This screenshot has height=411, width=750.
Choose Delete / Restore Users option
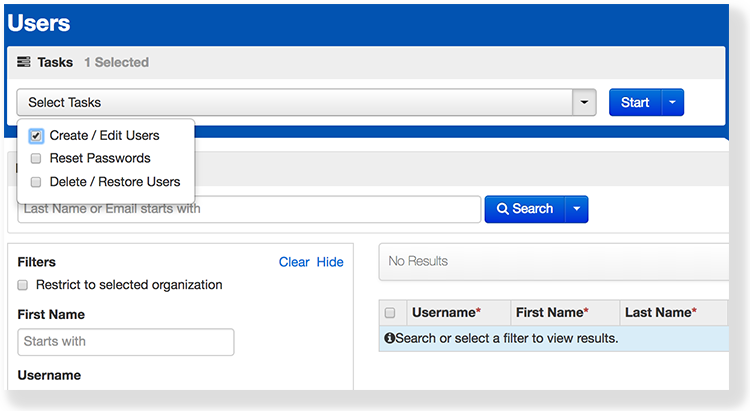(115, 182)
